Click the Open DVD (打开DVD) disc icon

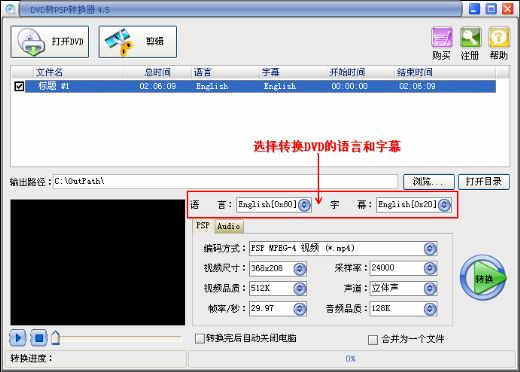(x=31, y=42)
